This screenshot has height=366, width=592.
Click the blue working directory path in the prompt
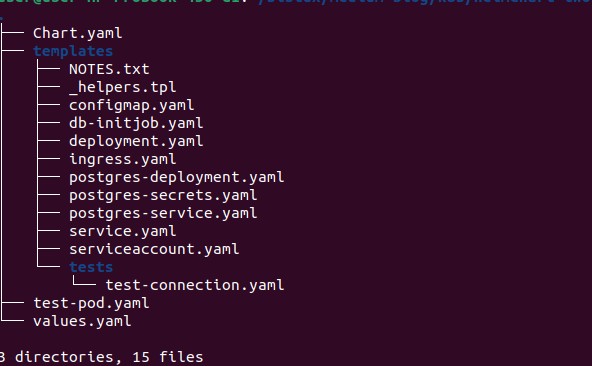[x=425, y=2]
